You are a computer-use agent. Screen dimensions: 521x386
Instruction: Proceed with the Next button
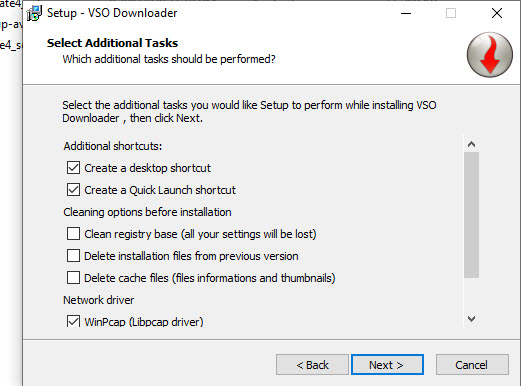point(387,365)
